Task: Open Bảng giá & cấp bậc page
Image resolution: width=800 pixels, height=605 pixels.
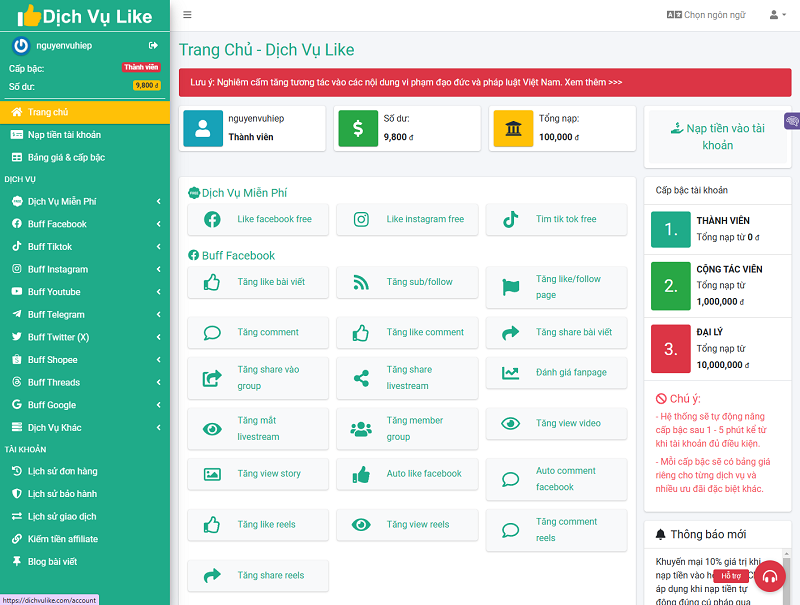Action: pos(85,158)
